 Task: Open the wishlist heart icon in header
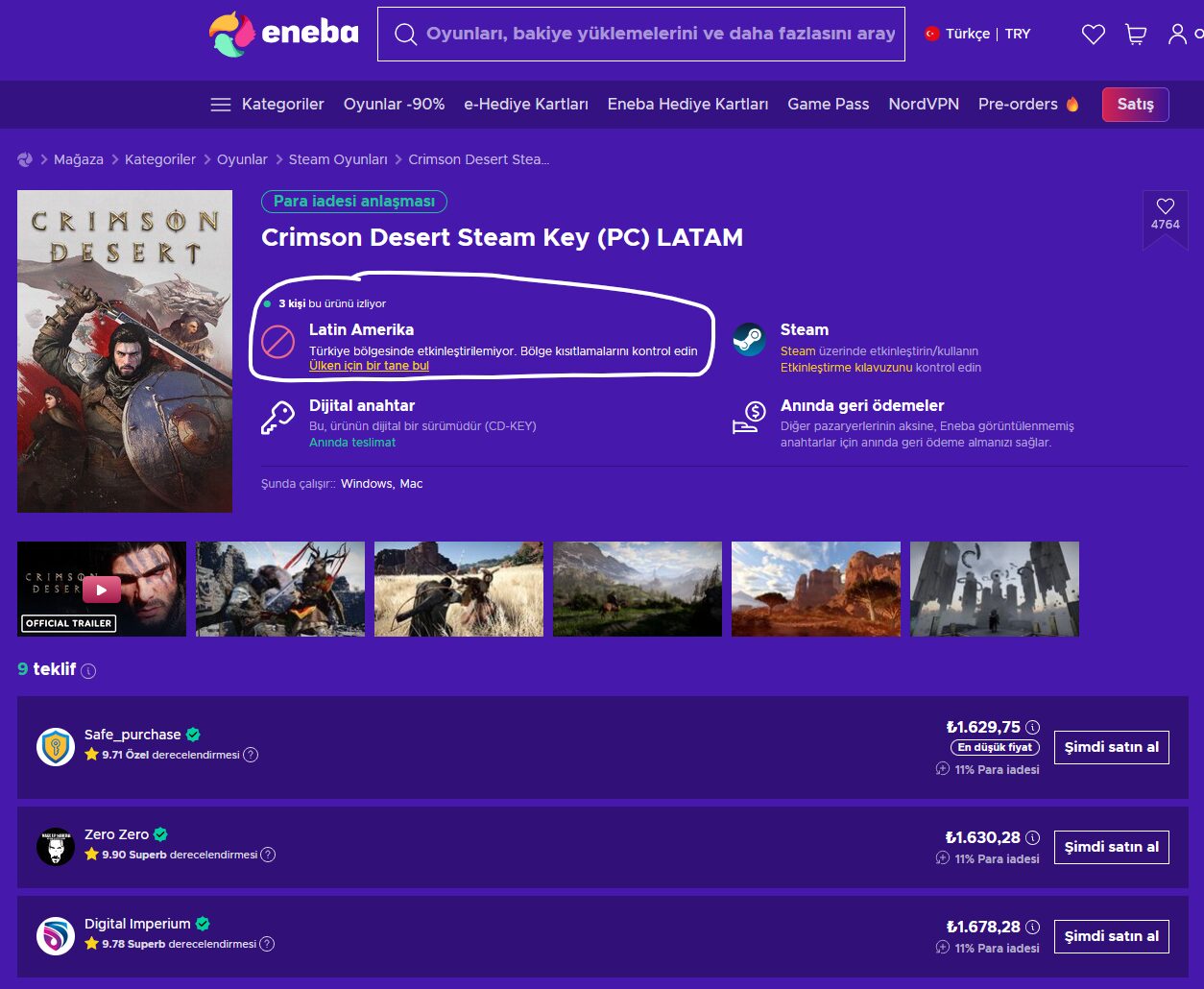(1094, 35)
